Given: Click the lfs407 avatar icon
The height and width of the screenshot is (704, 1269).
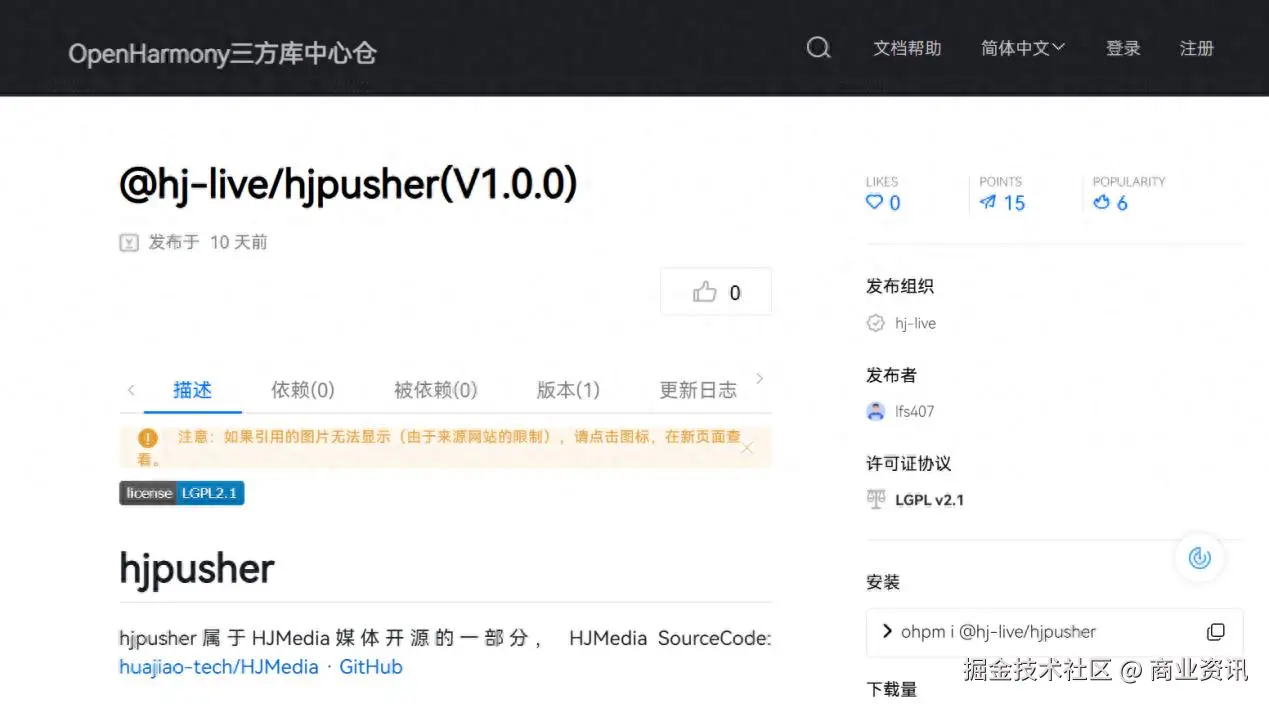Looking at the screenshot, I should click(876, 411).
